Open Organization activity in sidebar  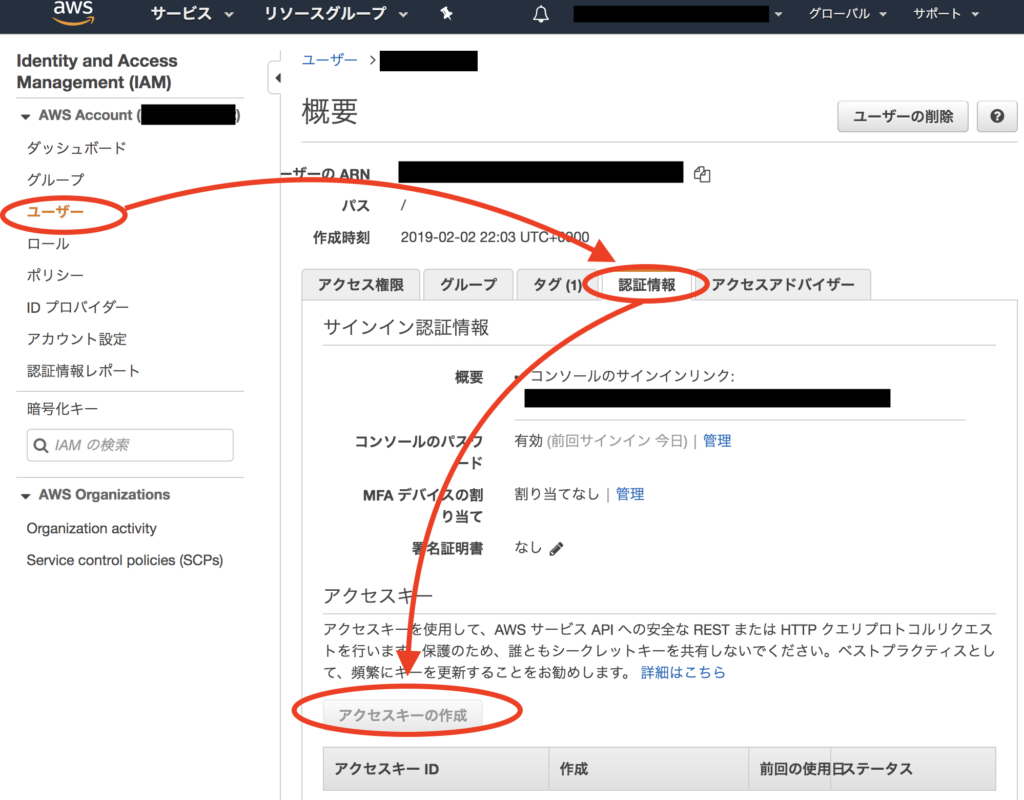click(91, 528)
